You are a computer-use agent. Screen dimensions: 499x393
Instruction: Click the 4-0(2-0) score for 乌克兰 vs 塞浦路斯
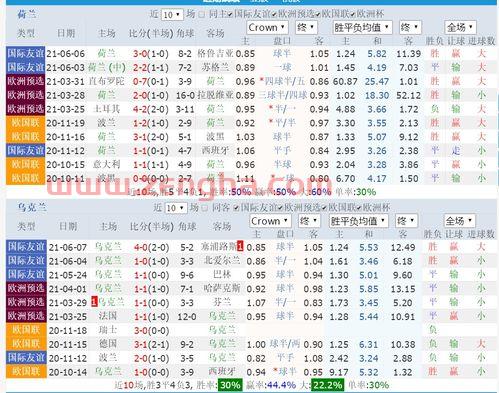coord(151,247)
